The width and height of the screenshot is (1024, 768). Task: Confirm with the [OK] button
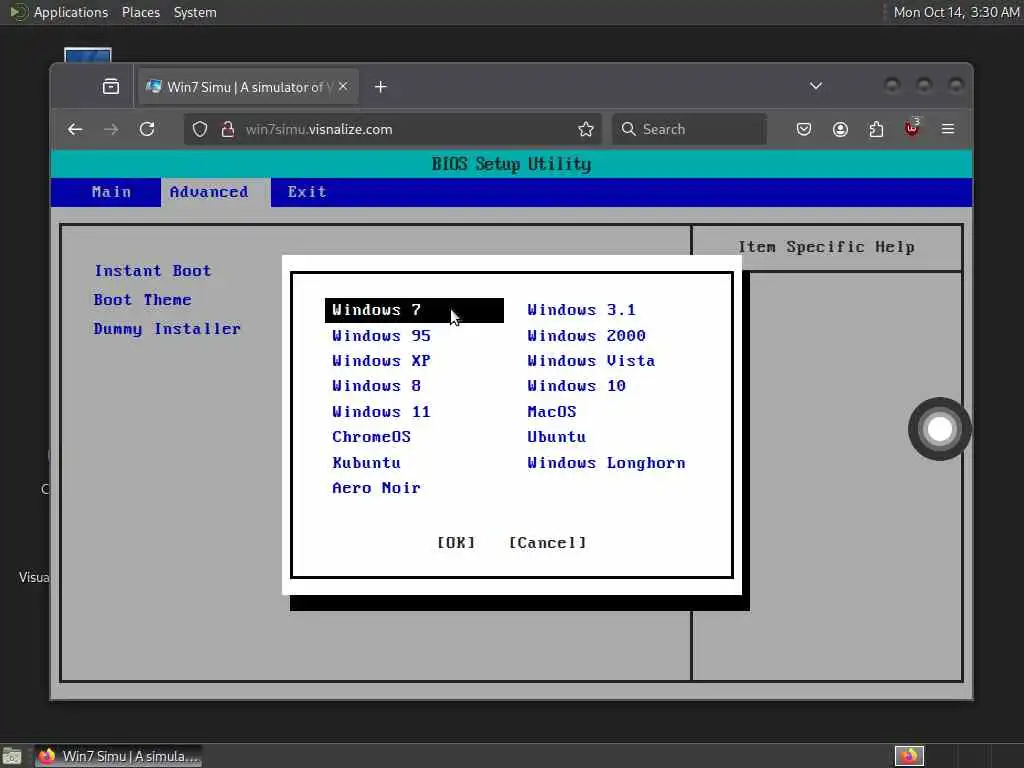tap(456, 543)
